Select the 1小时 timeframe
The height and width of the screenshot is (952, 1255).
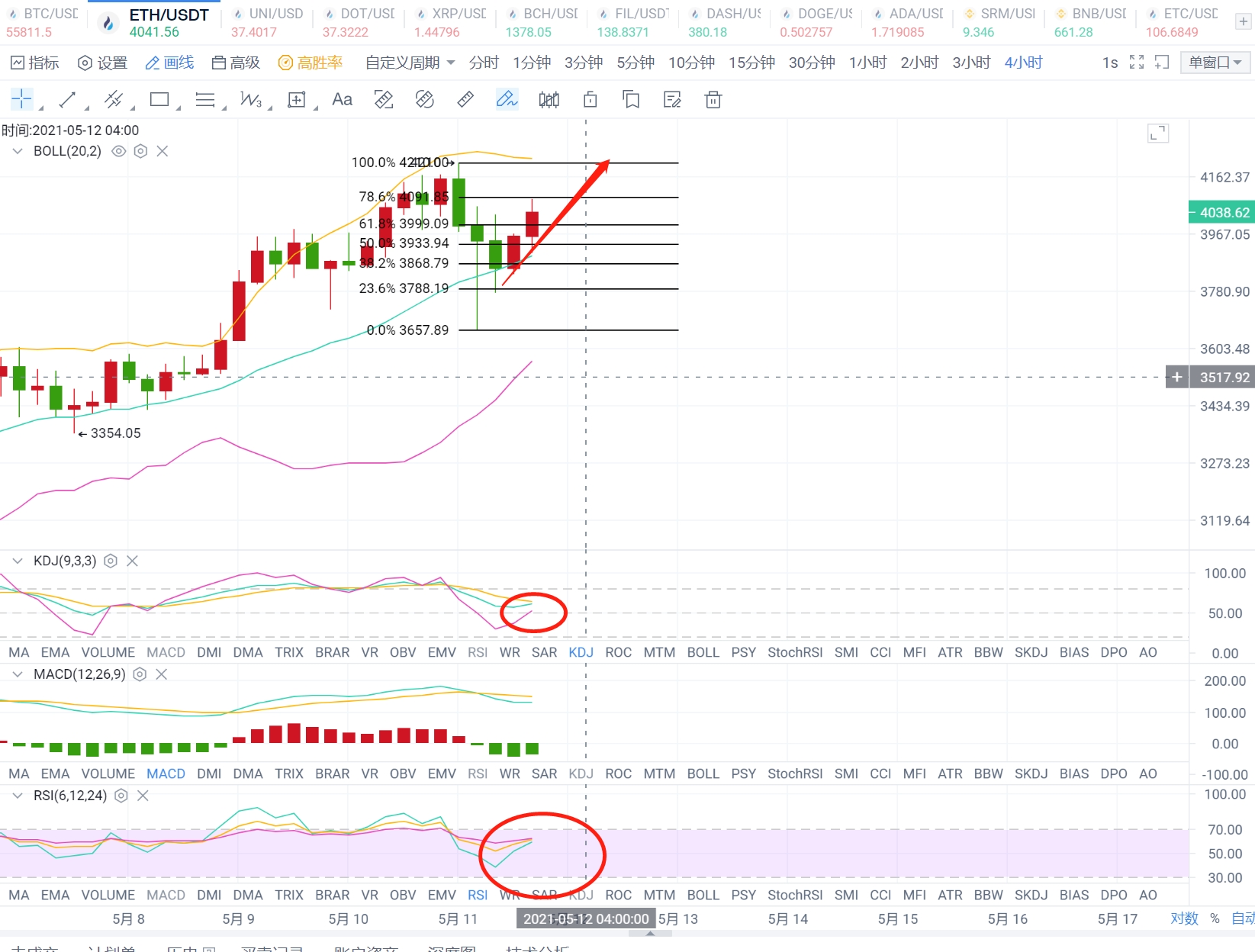867,63
